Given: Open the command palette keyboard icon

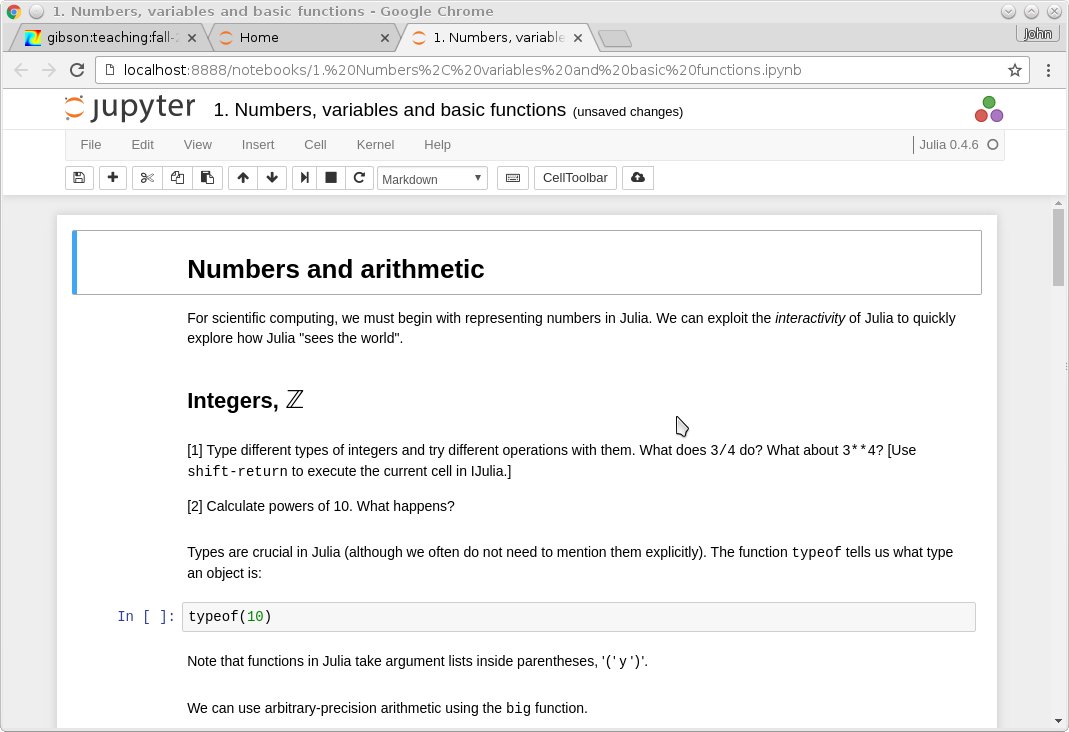Looking at the screenshot, I should pyautogui.click(x=512, y=178).
